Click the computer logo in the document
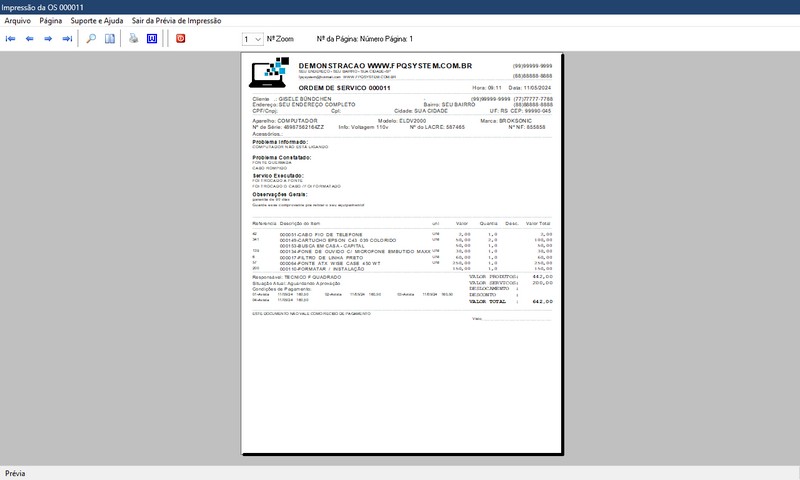Viewport: 800px width, 480px height. click(x=269, y=72)
